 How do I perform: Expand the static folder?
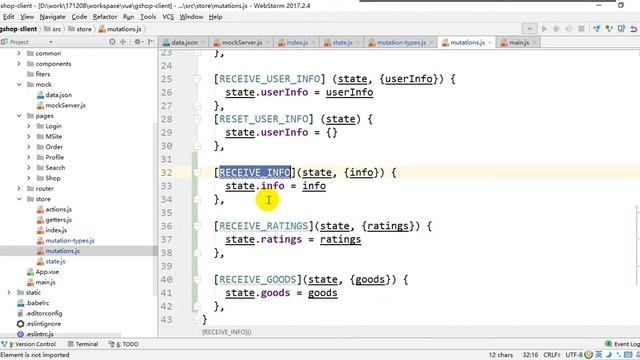point(9,292)
